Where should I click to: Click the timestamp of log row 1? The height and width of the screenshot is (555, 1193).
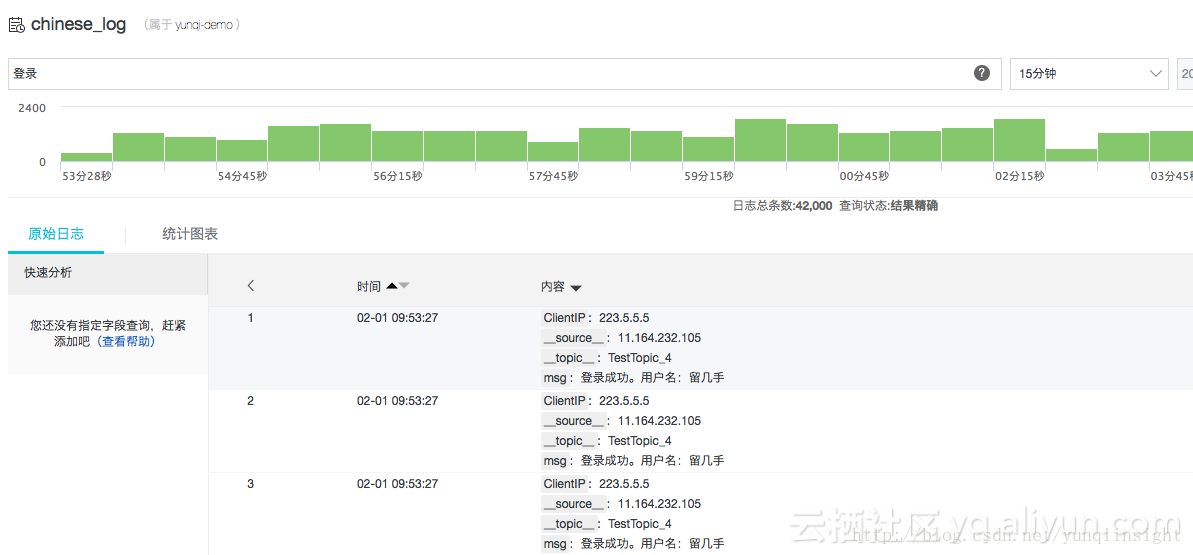coord(397,317)
